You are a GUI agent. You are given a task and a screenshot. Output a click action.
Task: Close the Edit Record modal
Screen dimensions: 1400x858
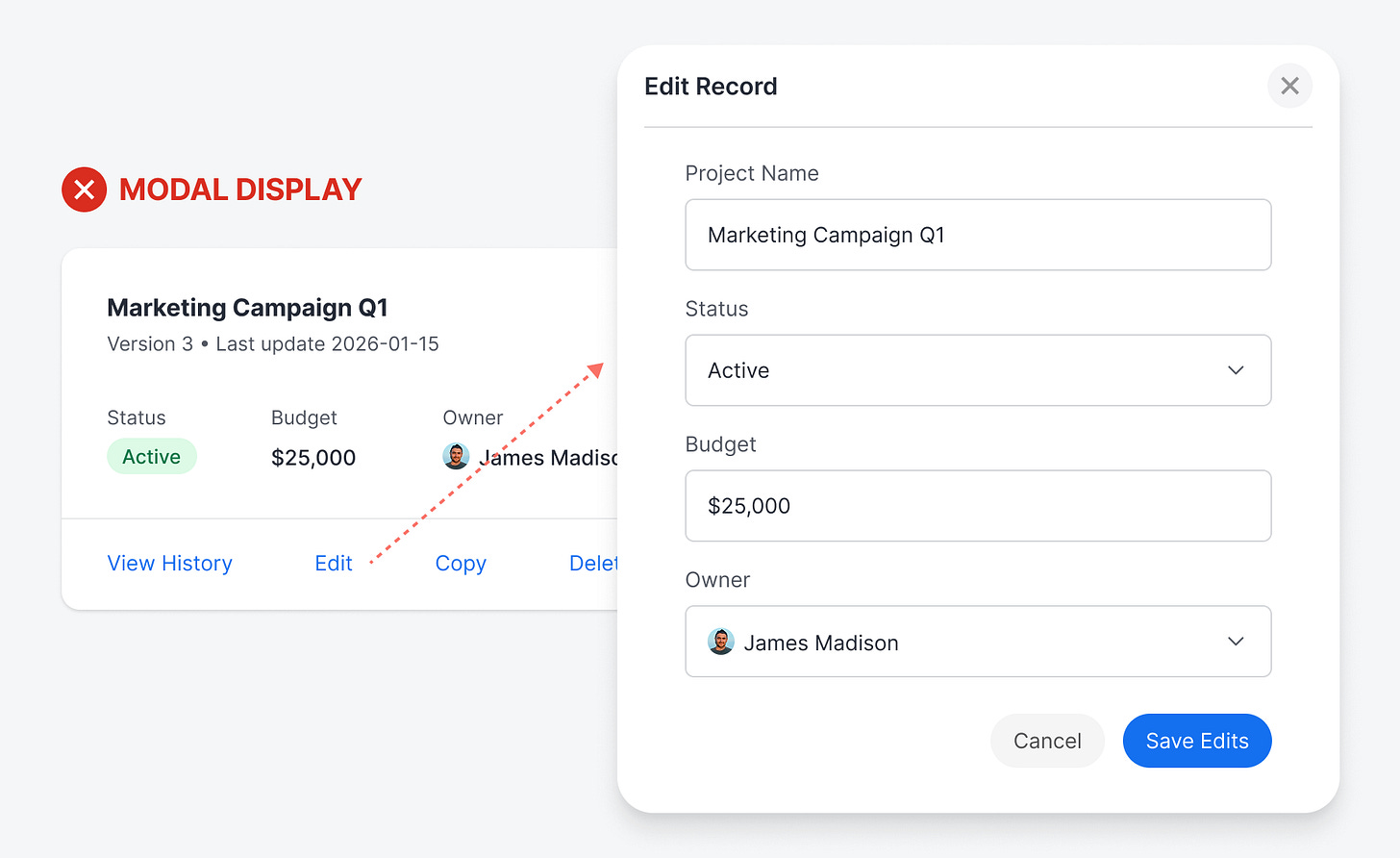1289,87
